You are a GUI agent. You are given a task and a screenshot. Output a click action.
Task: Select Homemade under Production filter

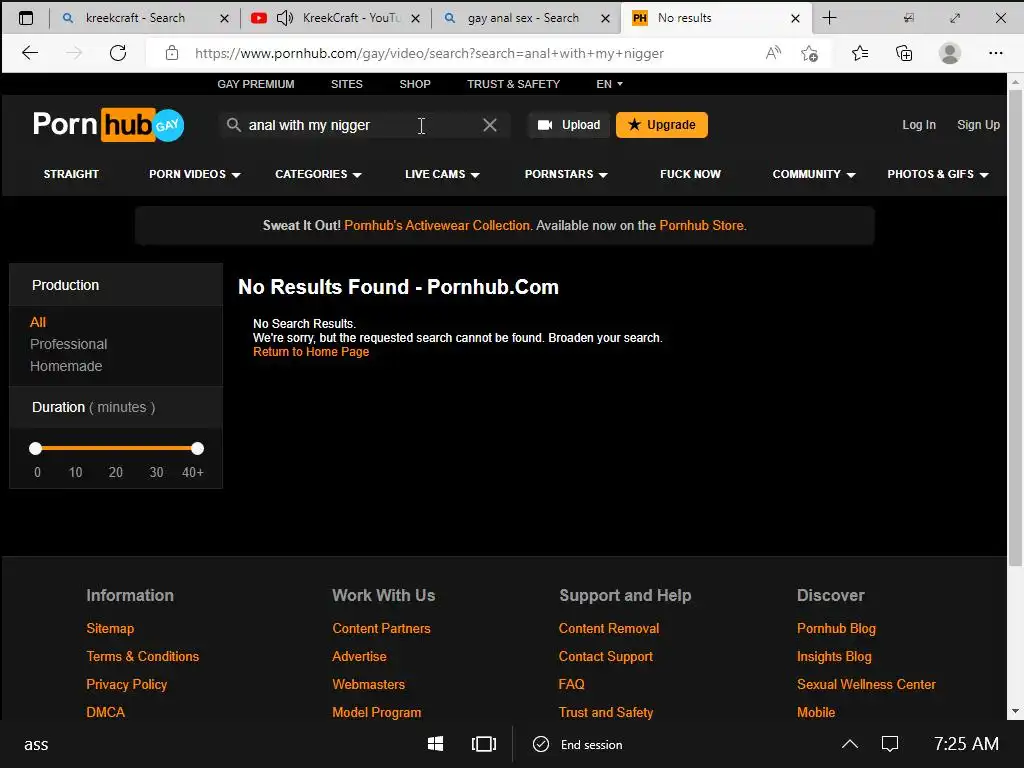(66, 366)
